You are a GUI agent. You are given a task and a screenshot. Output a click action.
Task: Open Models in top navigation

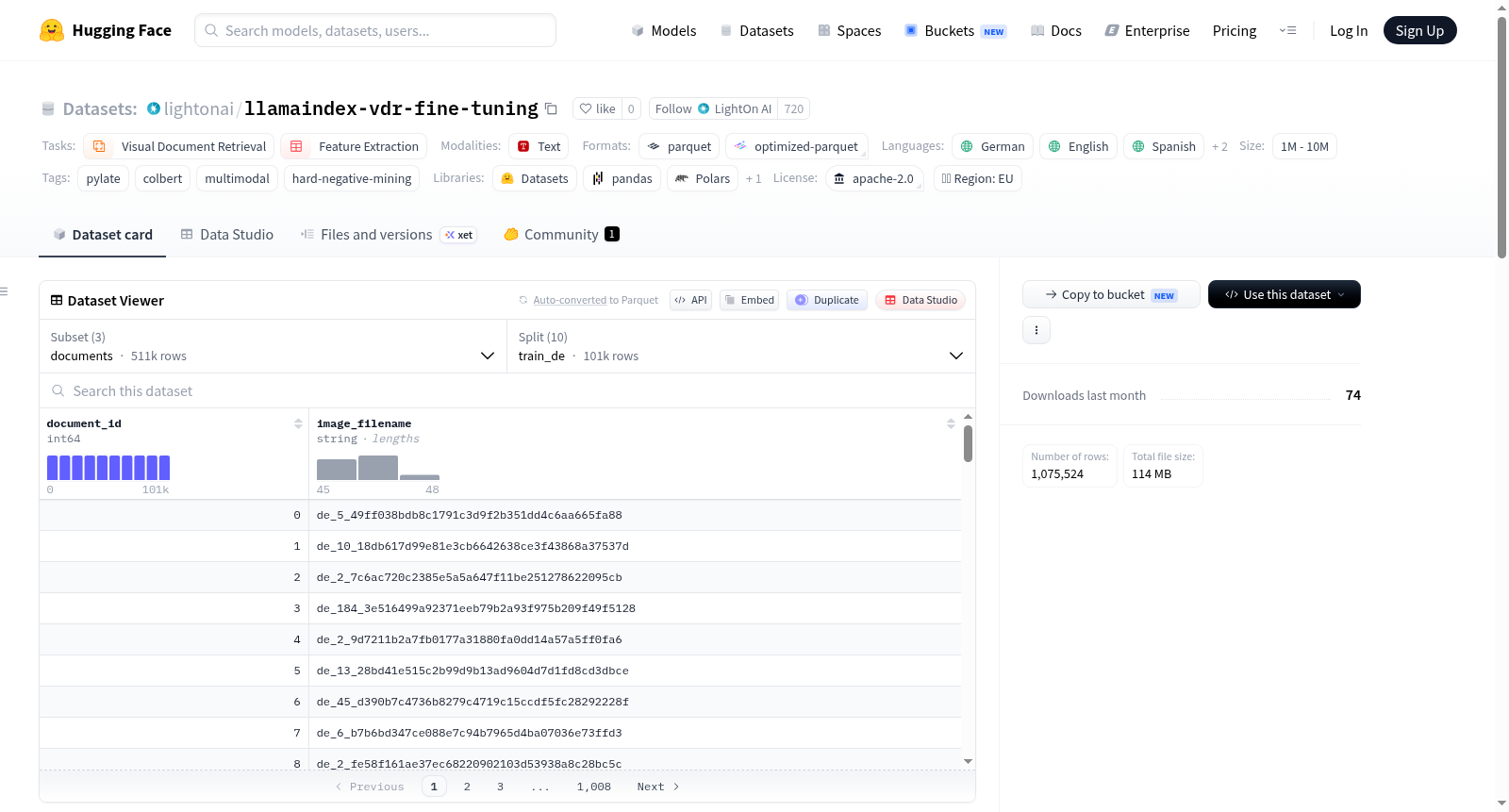point(664,30)
